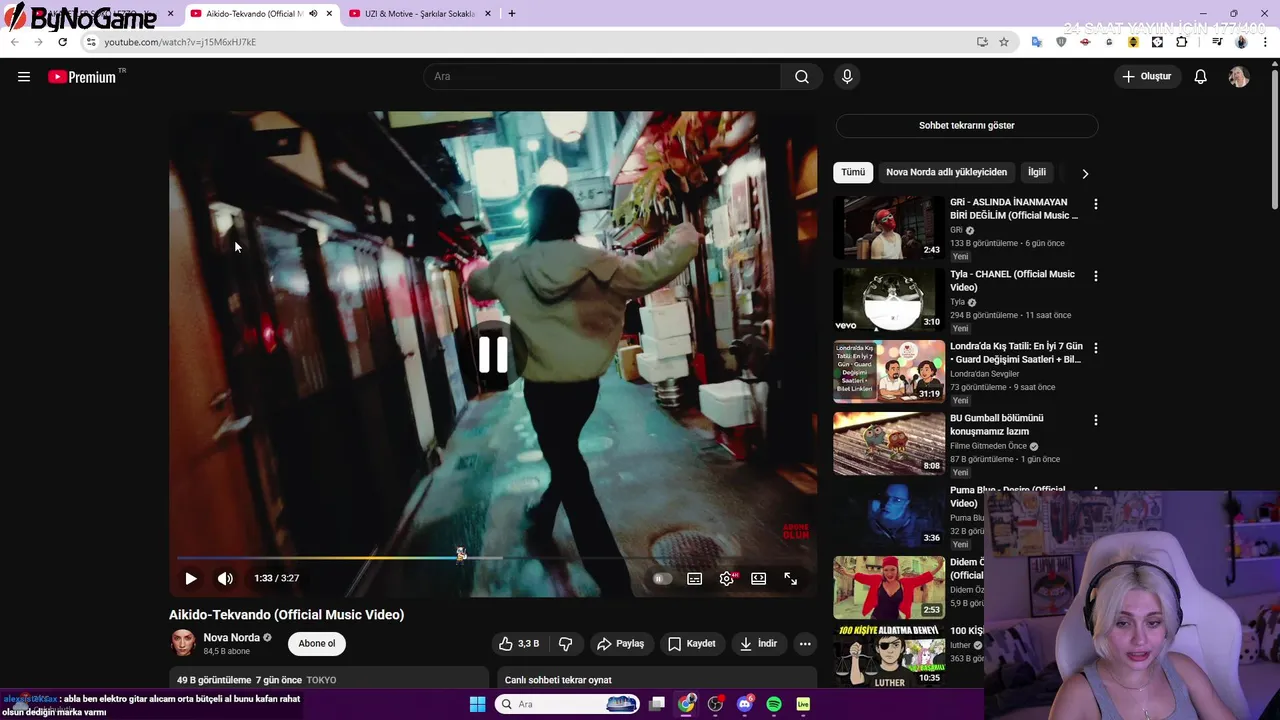
Task: Open the Londra'da Kış Tatili video thumbnail
Action: [889, 371]
